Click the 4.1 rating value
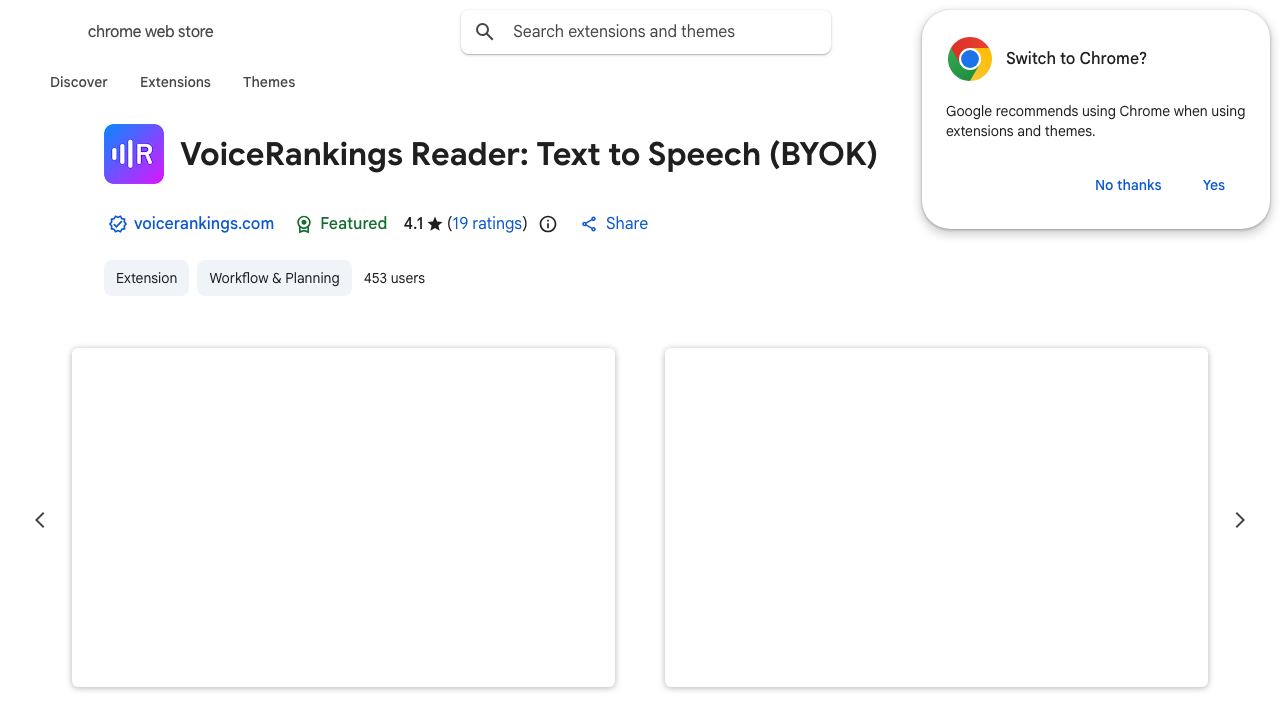Image resolution: width=1280 pixels, height=720 pixels. click(414, 224)
